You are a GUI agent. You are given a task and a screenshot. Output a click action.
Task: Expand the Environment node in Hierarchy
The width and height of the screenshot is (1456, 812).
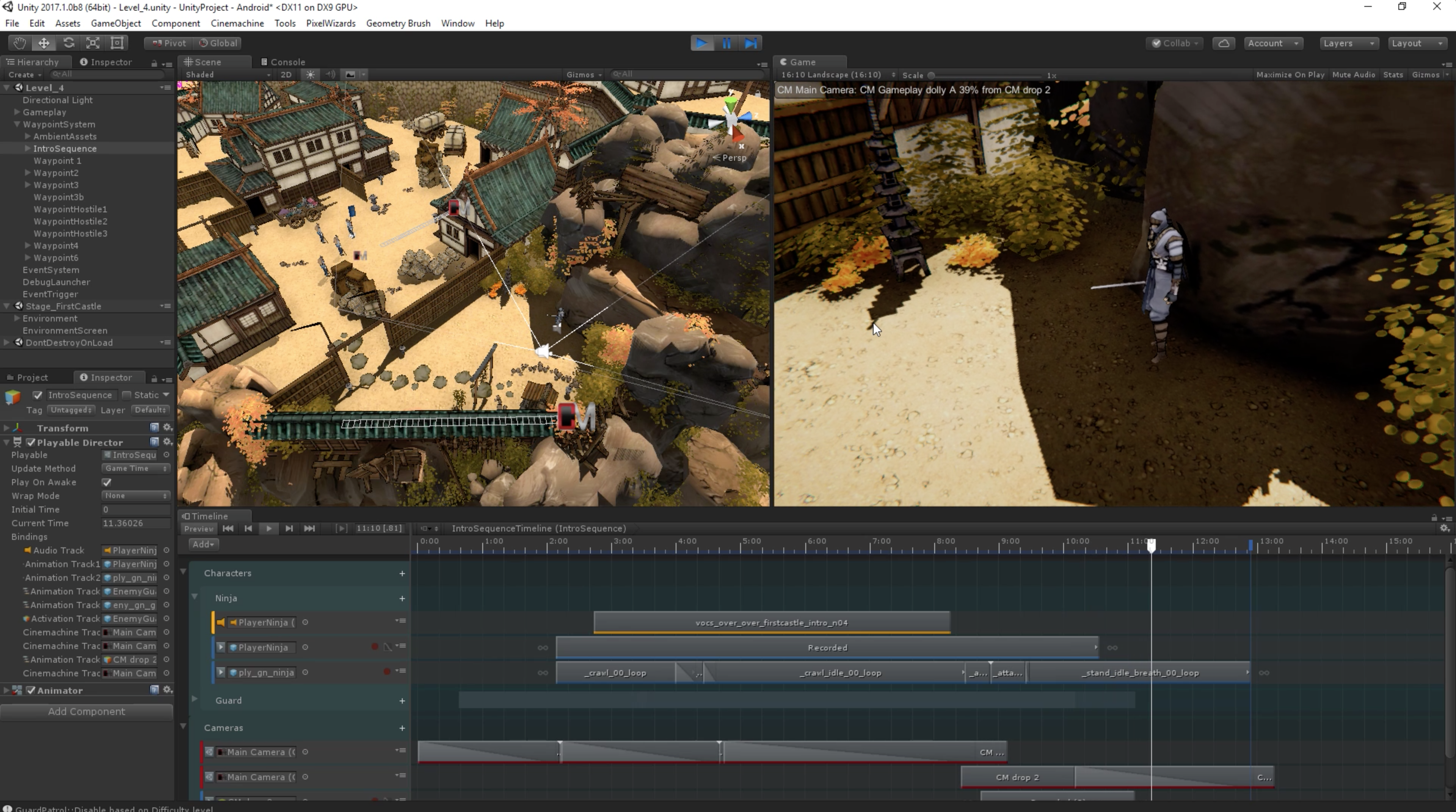click(x=17, y=318)
